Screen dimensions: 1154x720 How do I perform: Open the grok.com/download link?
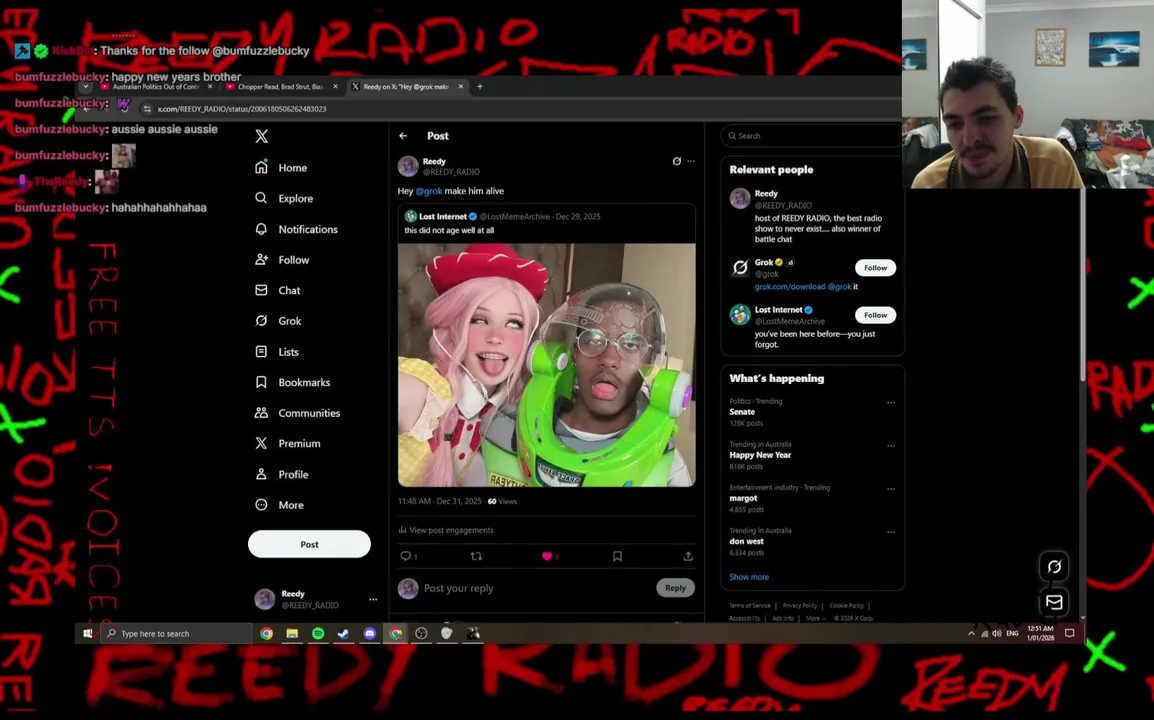[790, 286]
